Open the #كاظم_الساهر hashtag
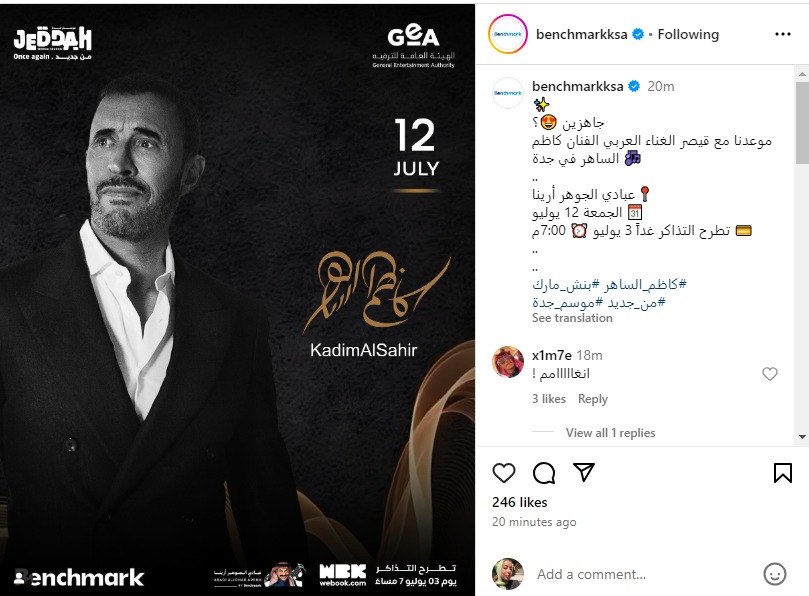 tap(645, 284)
